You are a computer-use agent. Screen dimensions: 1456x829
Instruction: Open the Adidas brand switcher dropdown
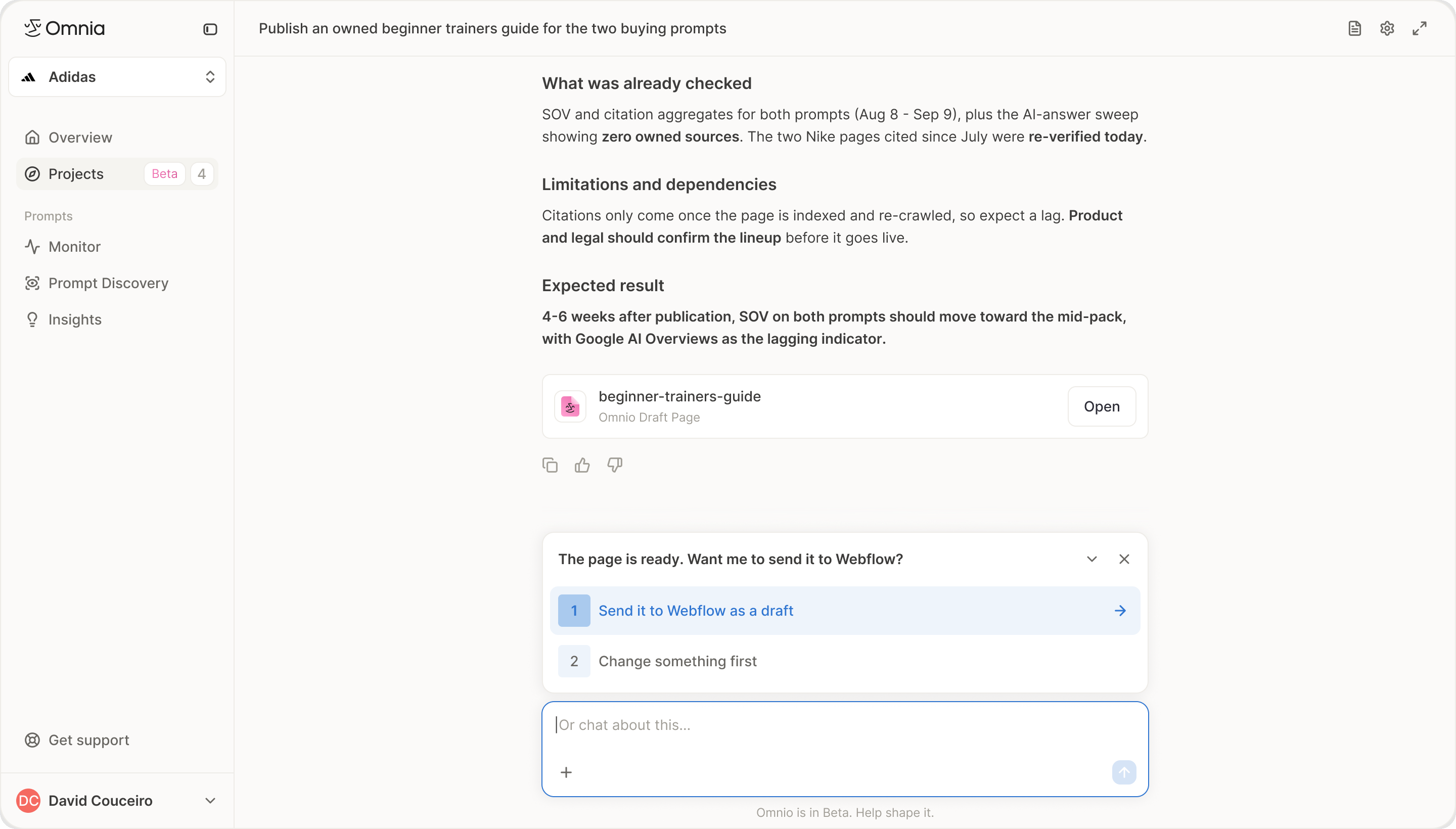117,77
